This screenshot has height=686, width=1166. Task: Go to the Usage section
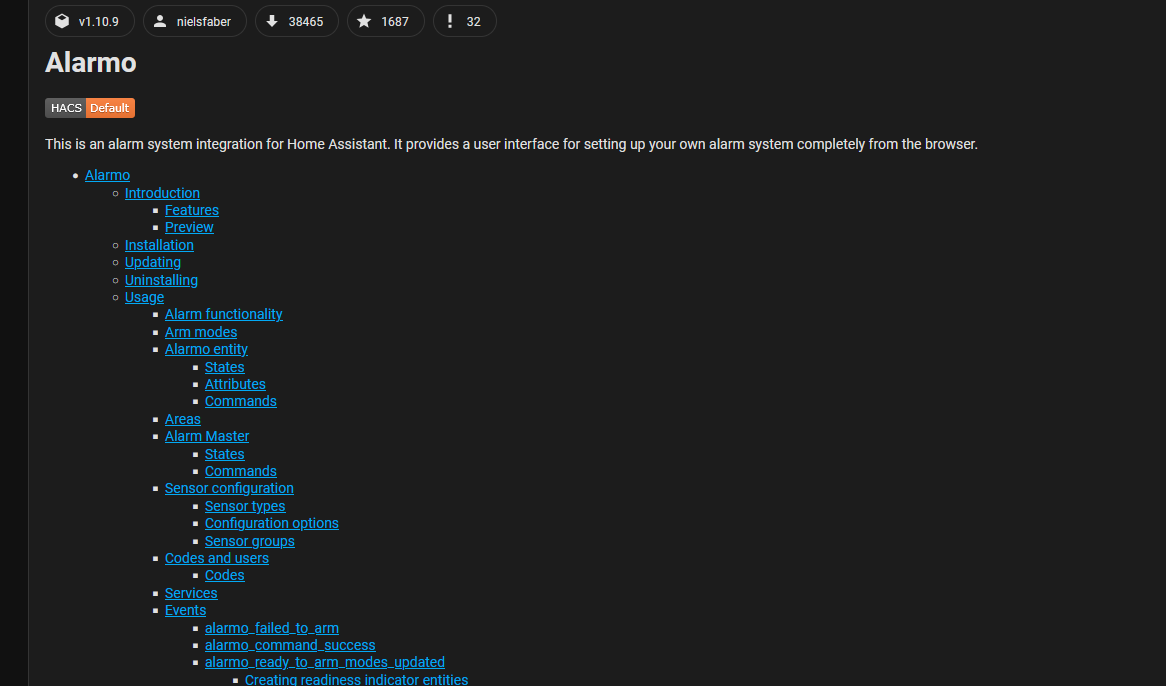[x=144, y=297]
